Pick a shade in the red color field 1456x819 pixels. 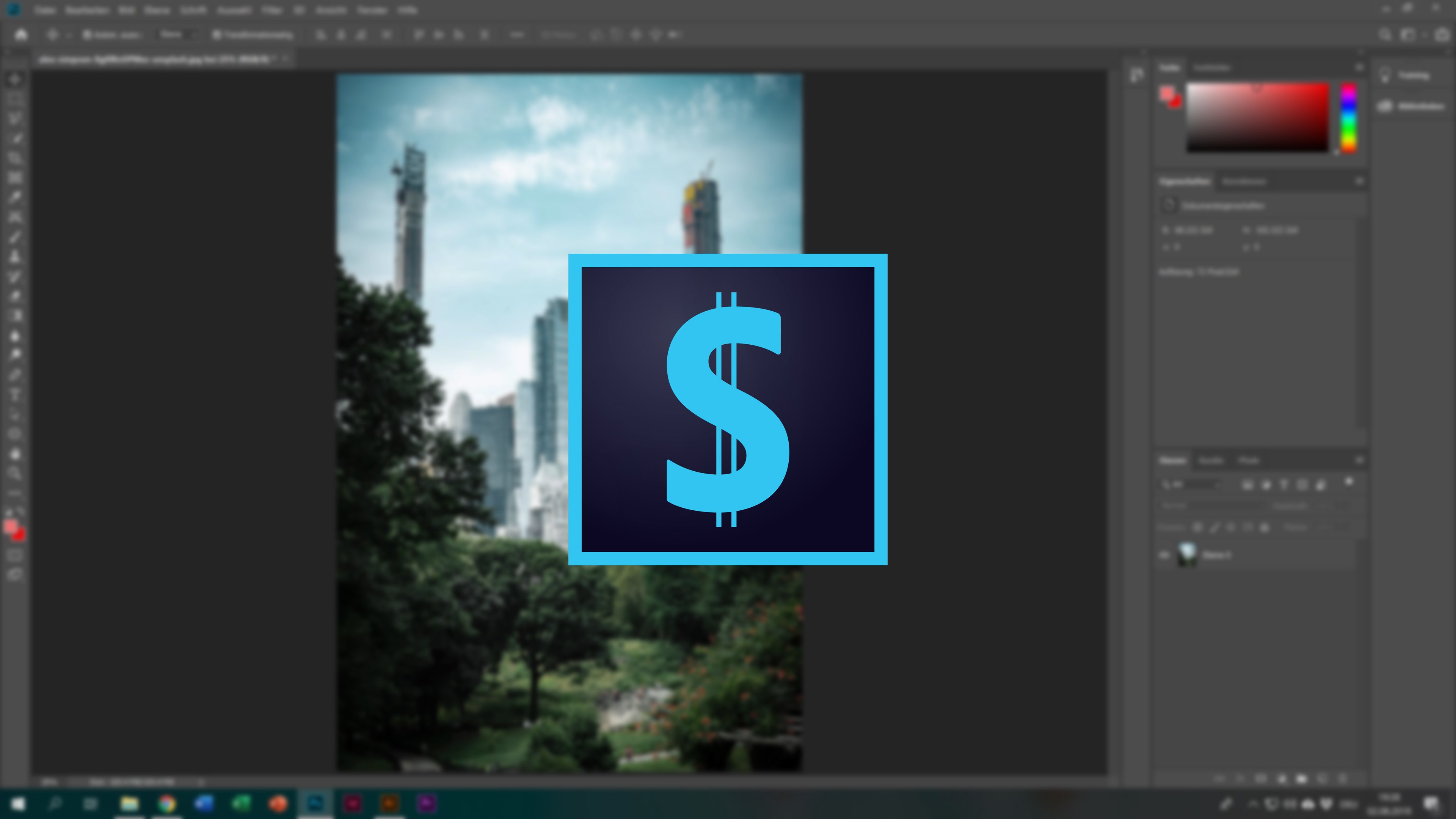1257,118
